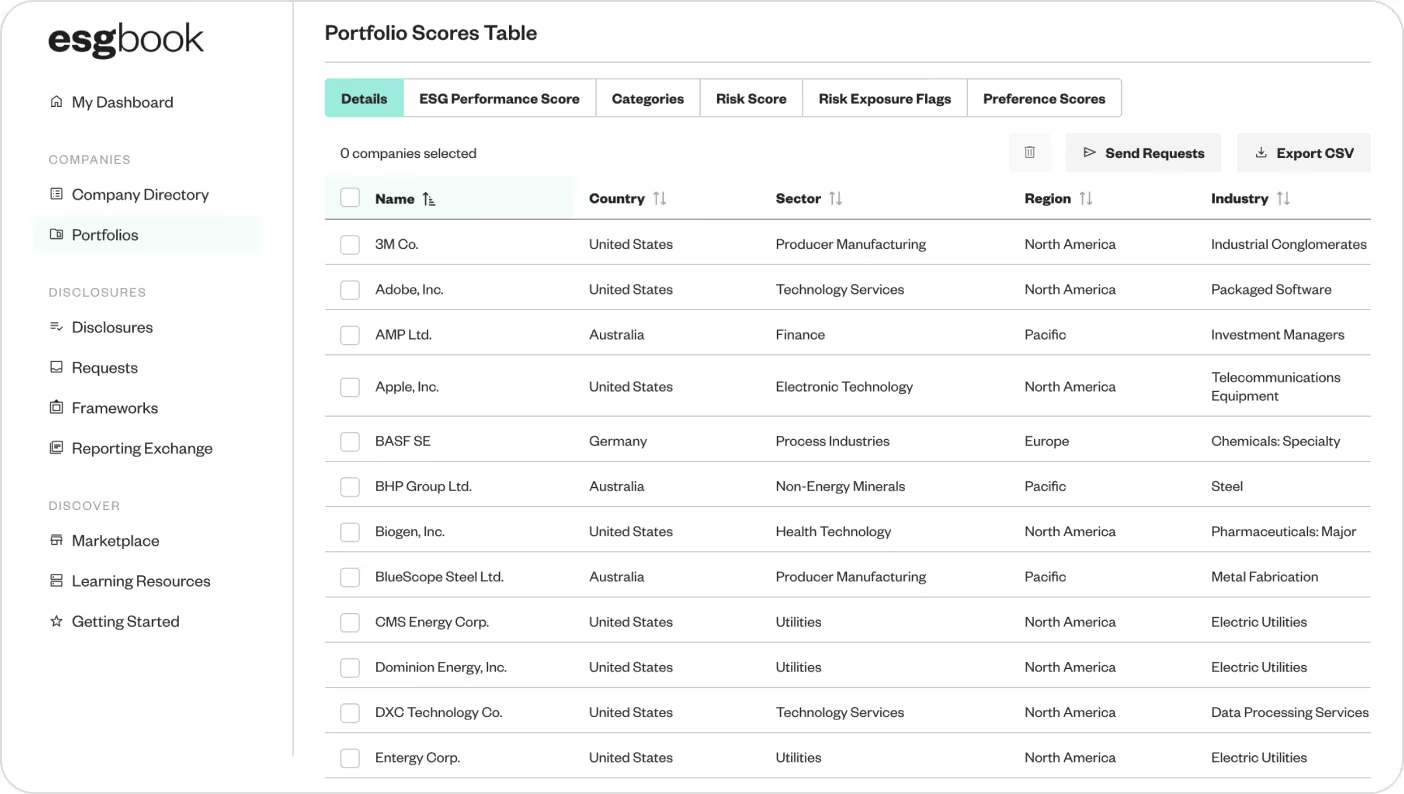
Task: Open Company Directory from the sidebar
Action: click(140, 194)
